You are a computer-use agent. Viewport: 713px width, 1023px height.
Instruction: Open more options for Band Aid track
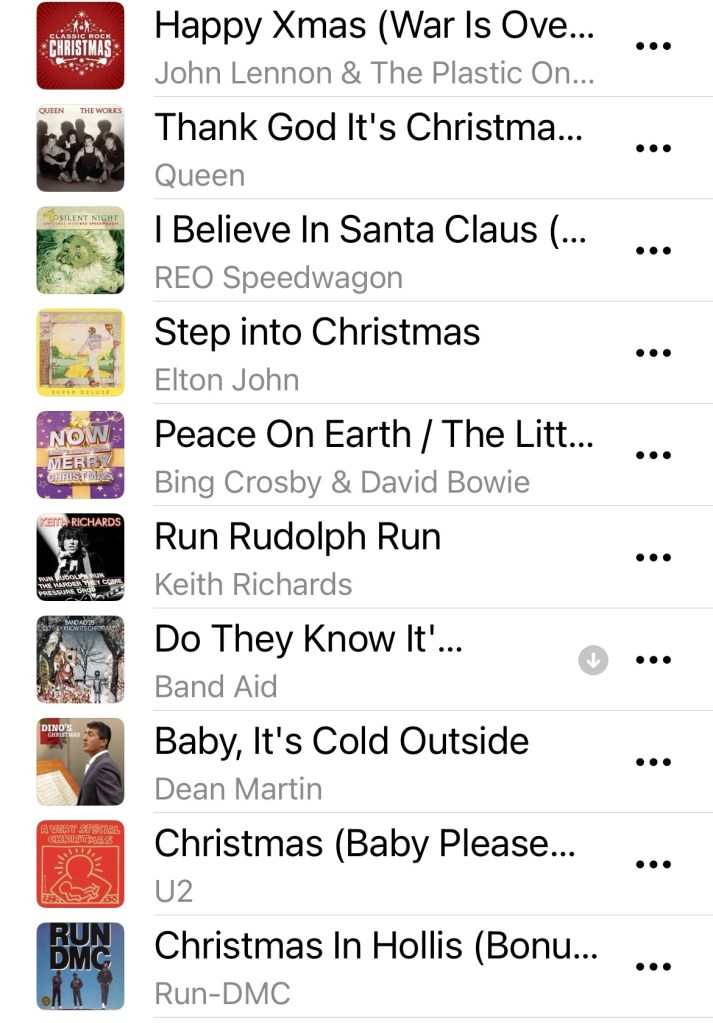coord(653,660)
